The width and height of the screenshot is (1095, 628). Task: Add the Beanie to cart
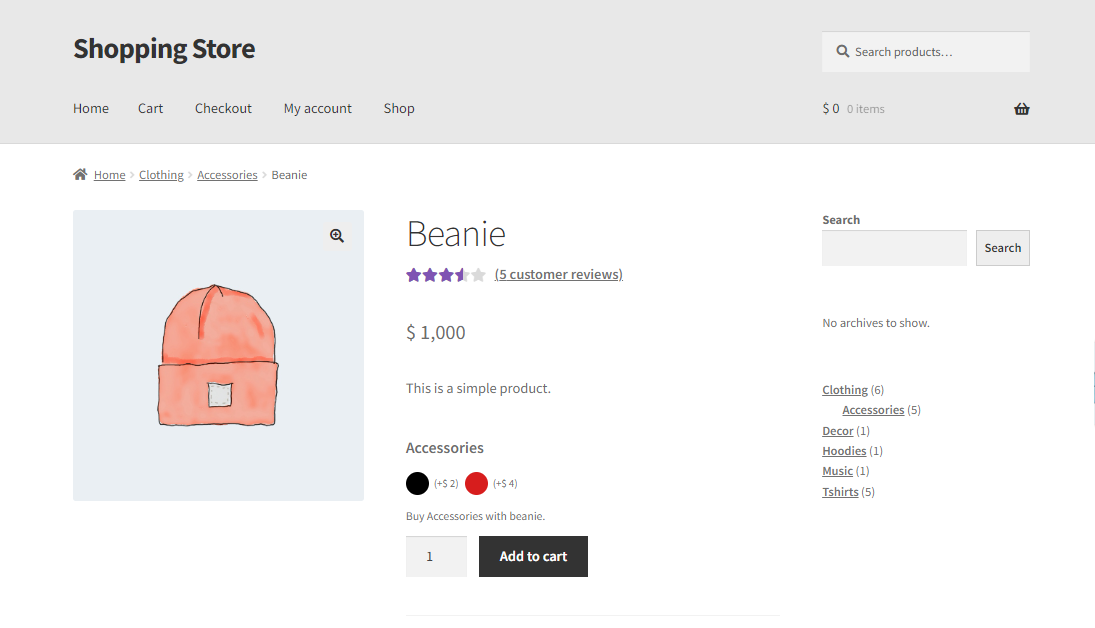coord(533,556)
